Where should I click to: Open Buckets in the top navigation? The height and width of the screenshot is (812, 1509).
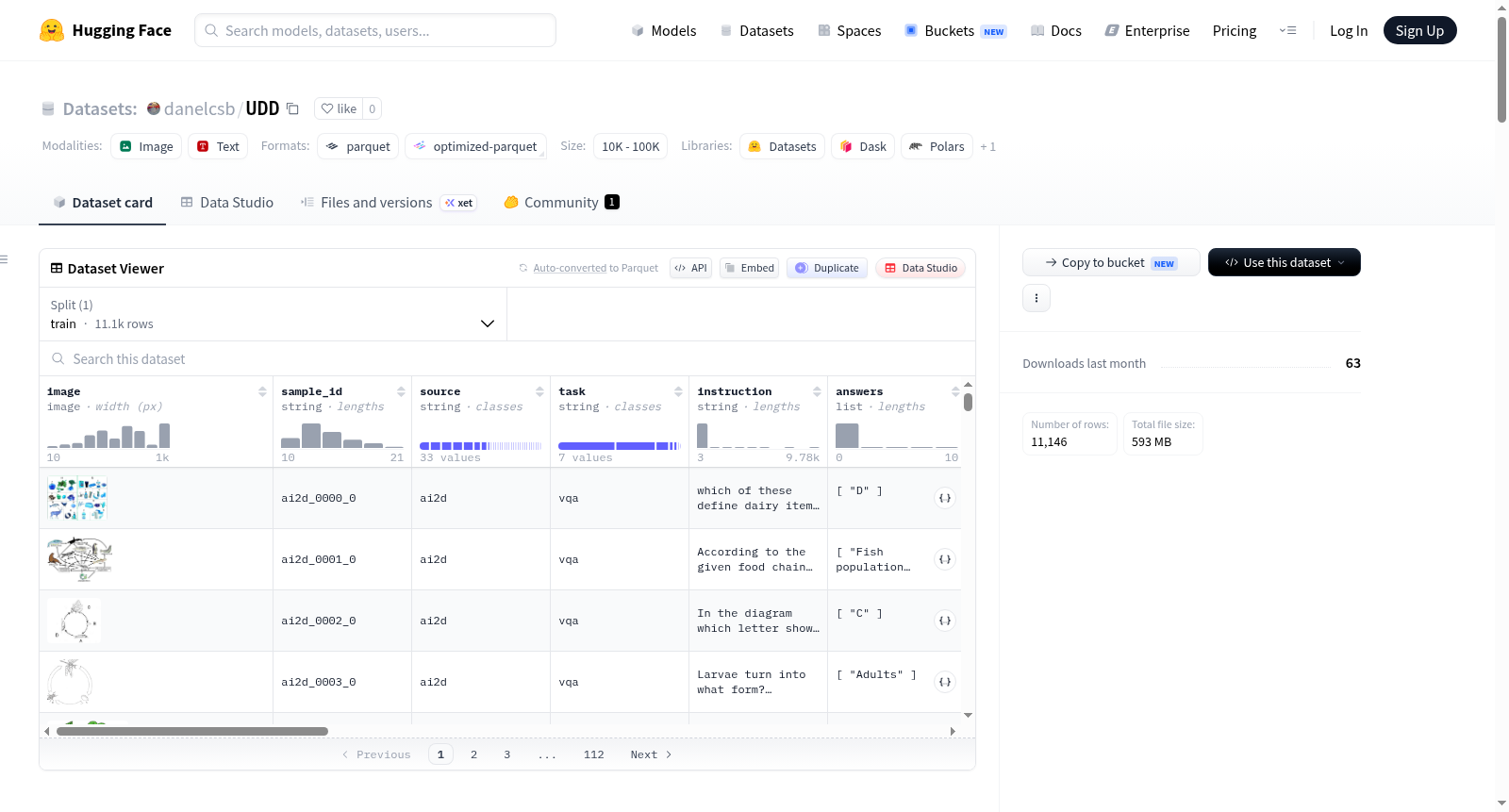pyautogui.click(x=955, y=30)
